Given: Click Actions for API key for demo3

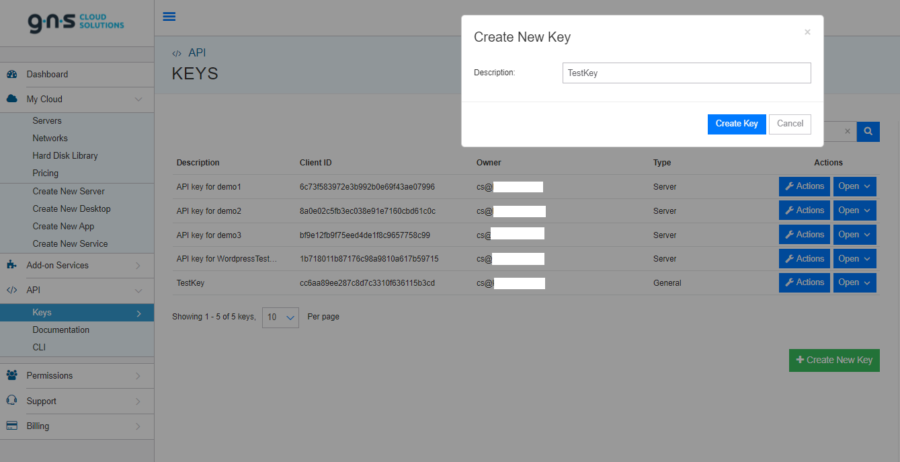Looking at the screenshot, I should point(804,234).
